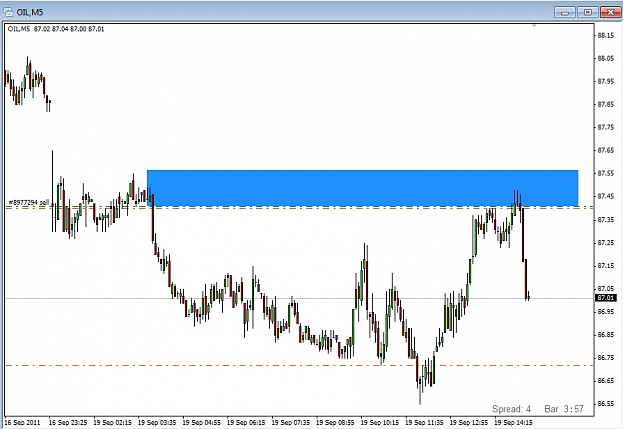Minimize the OIL,M5 chart window

point(564,12)
